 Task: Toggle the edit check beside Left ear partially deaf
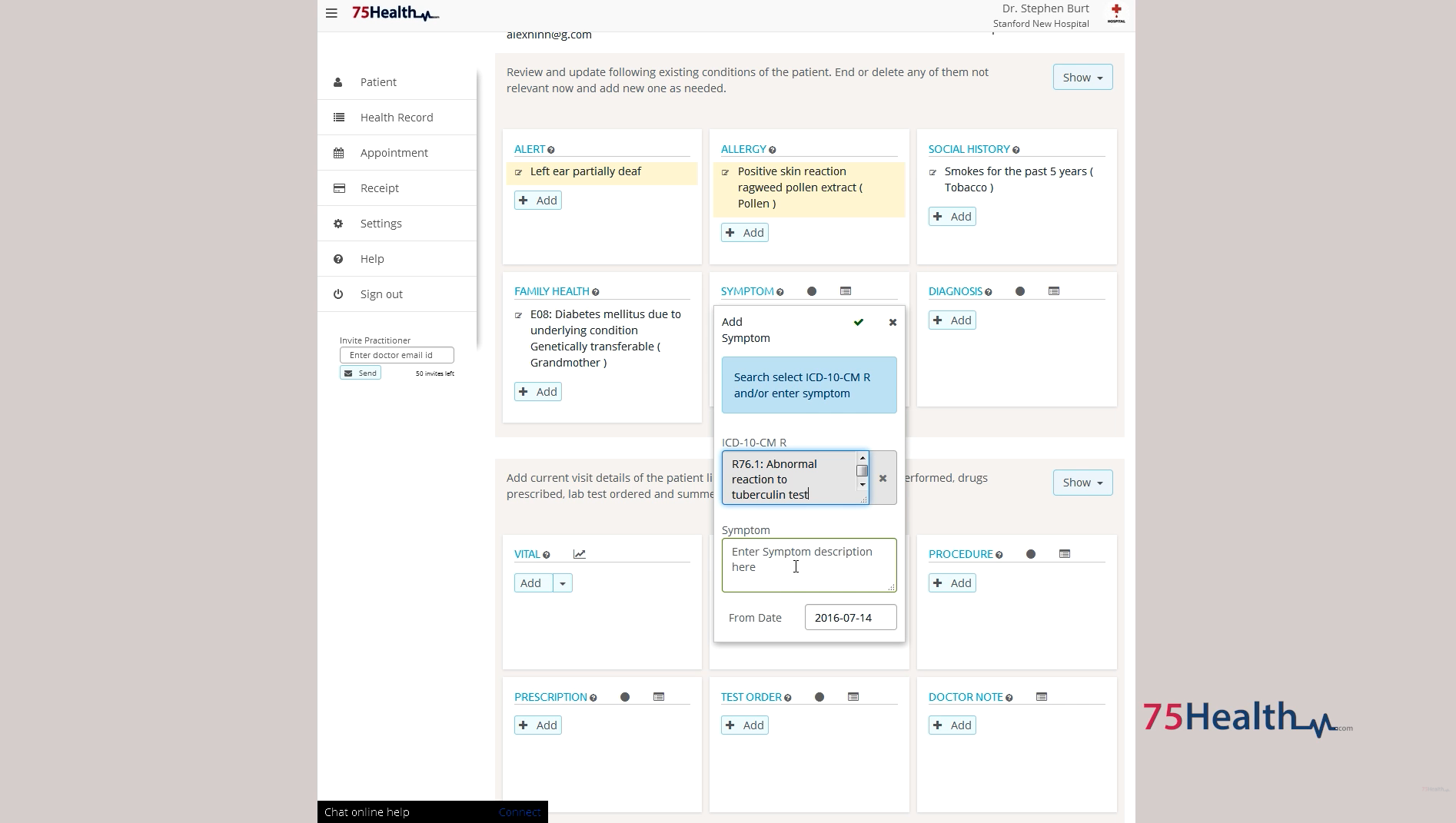tap(519, 172)
